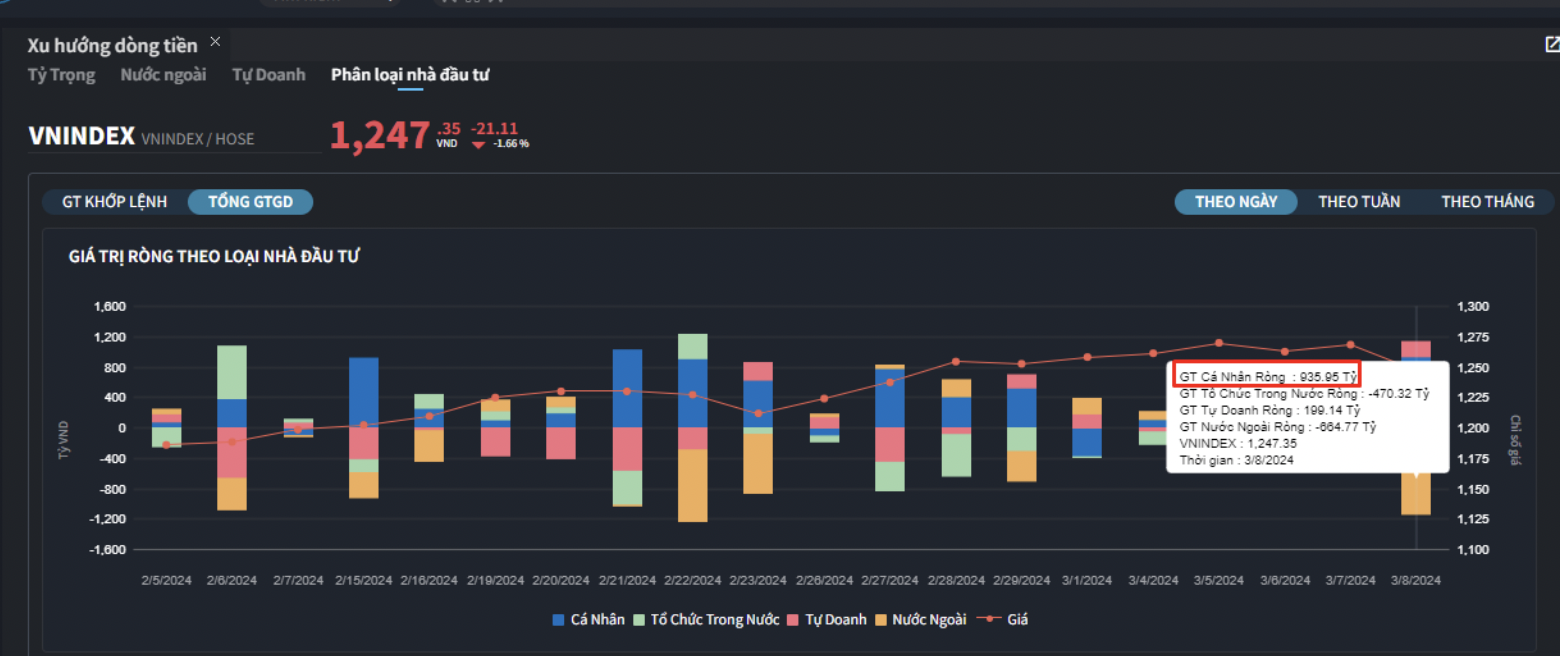Image resolution: width=1560 pixels, height=656 pixels.
Task: Select THEO NGÀY daily view
Action: click(x=1236, y=202)
